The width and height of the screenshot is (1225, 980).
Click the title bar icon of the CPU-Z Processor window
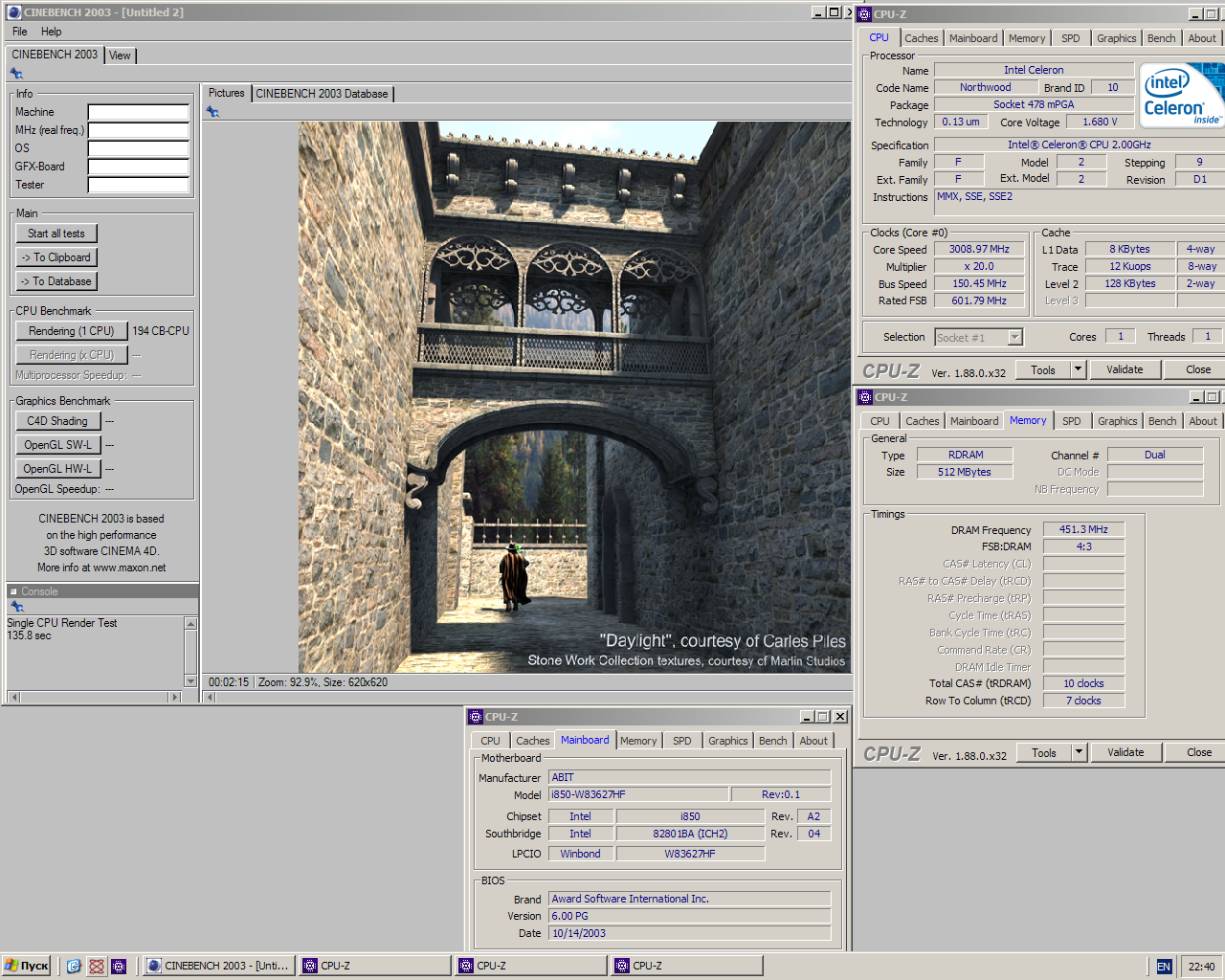click(x=864, y=14)
